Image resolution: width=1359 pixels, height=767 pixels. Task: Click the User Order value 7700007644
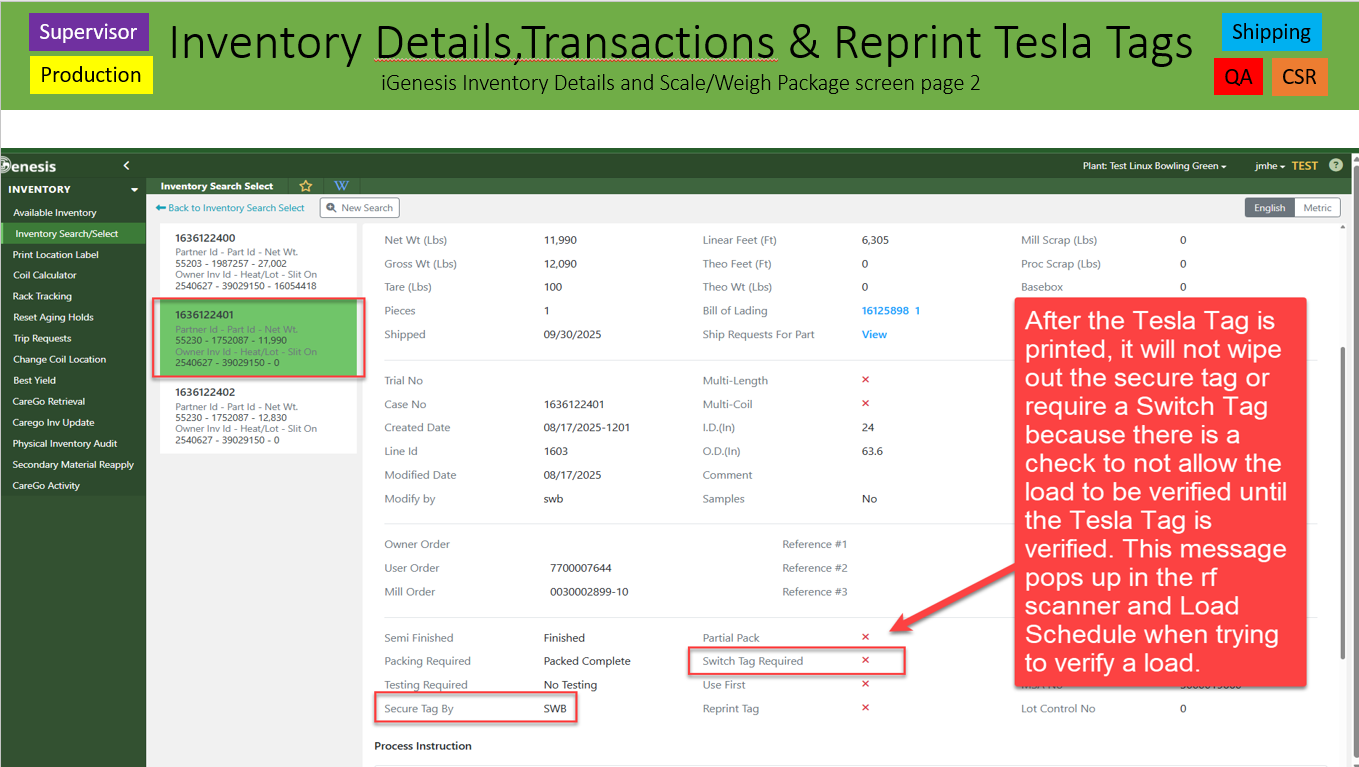[581, 568]
